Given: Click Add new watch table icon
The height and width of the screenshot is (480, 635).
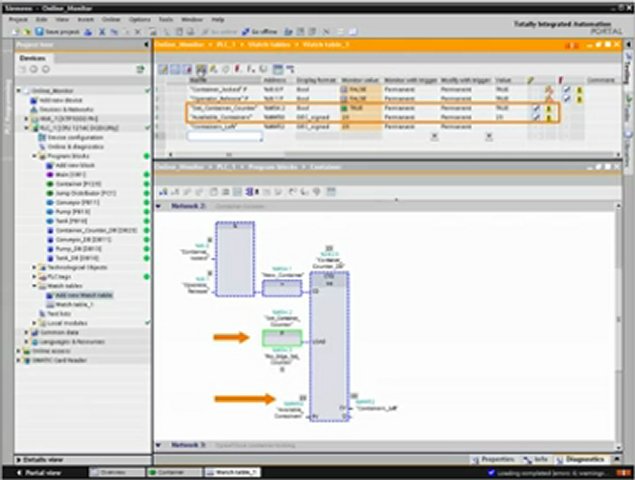Looking at the screenshot, I should [82, 295].
